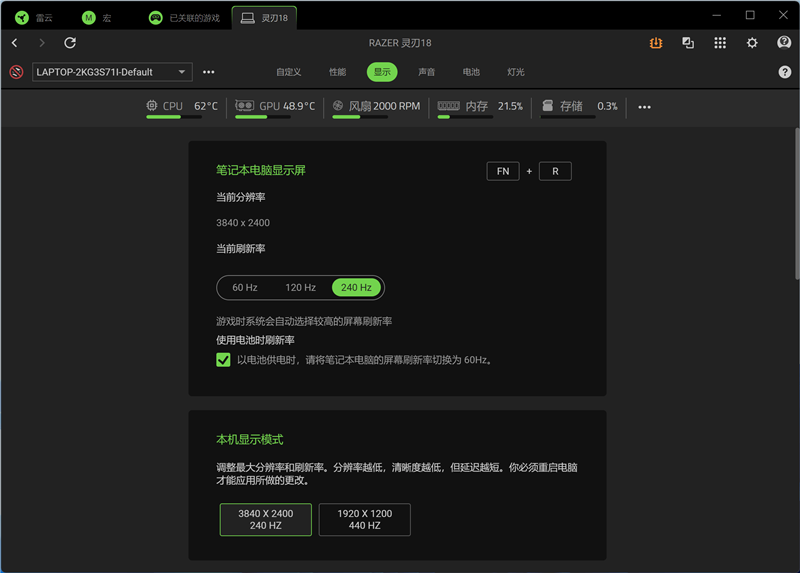Click the memory stick icon beside 内存

(448, 106)
